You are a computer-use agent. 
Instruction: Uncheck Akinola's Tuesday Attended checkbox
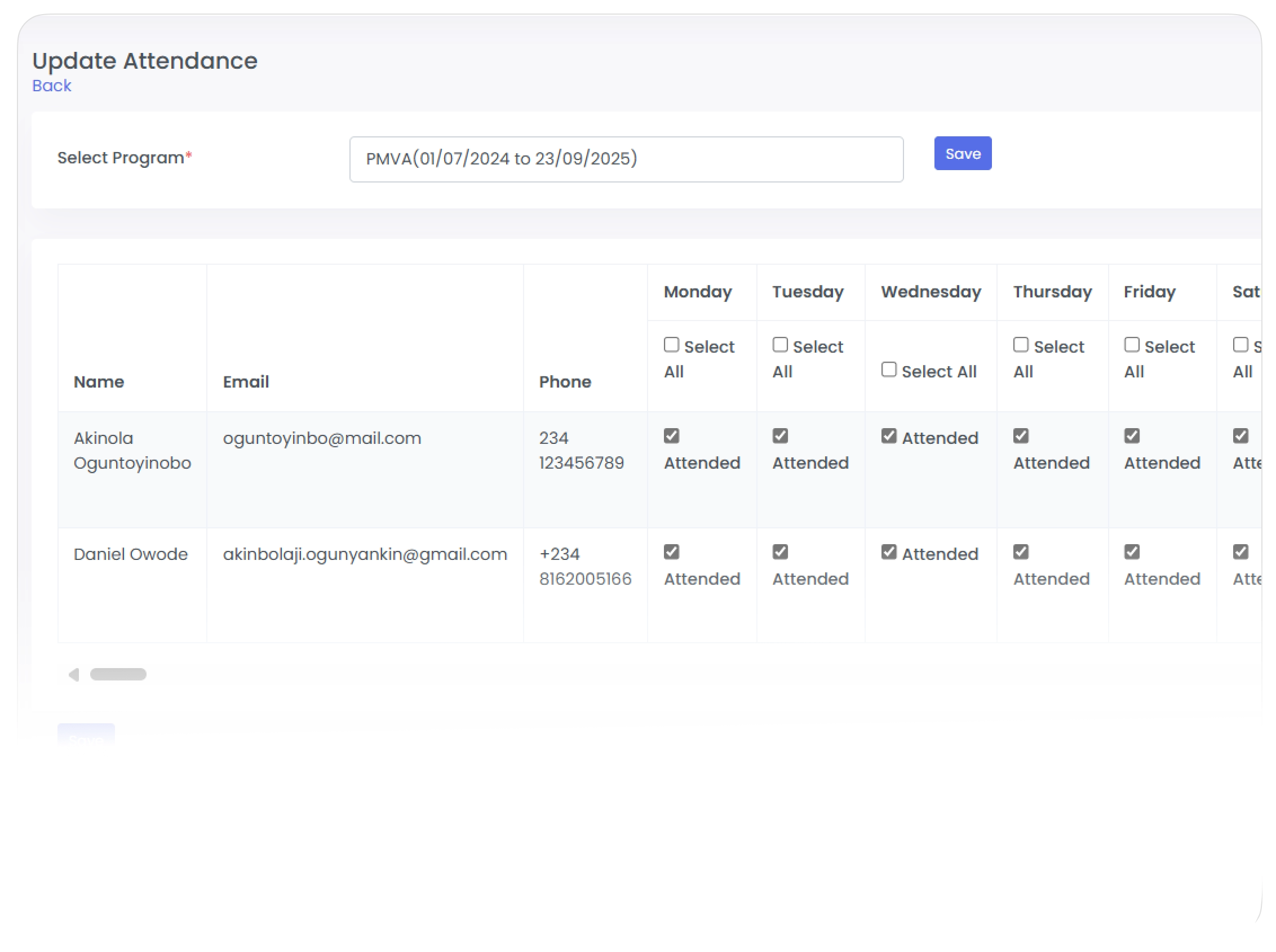pyautogui.click(x=779, y=435)
